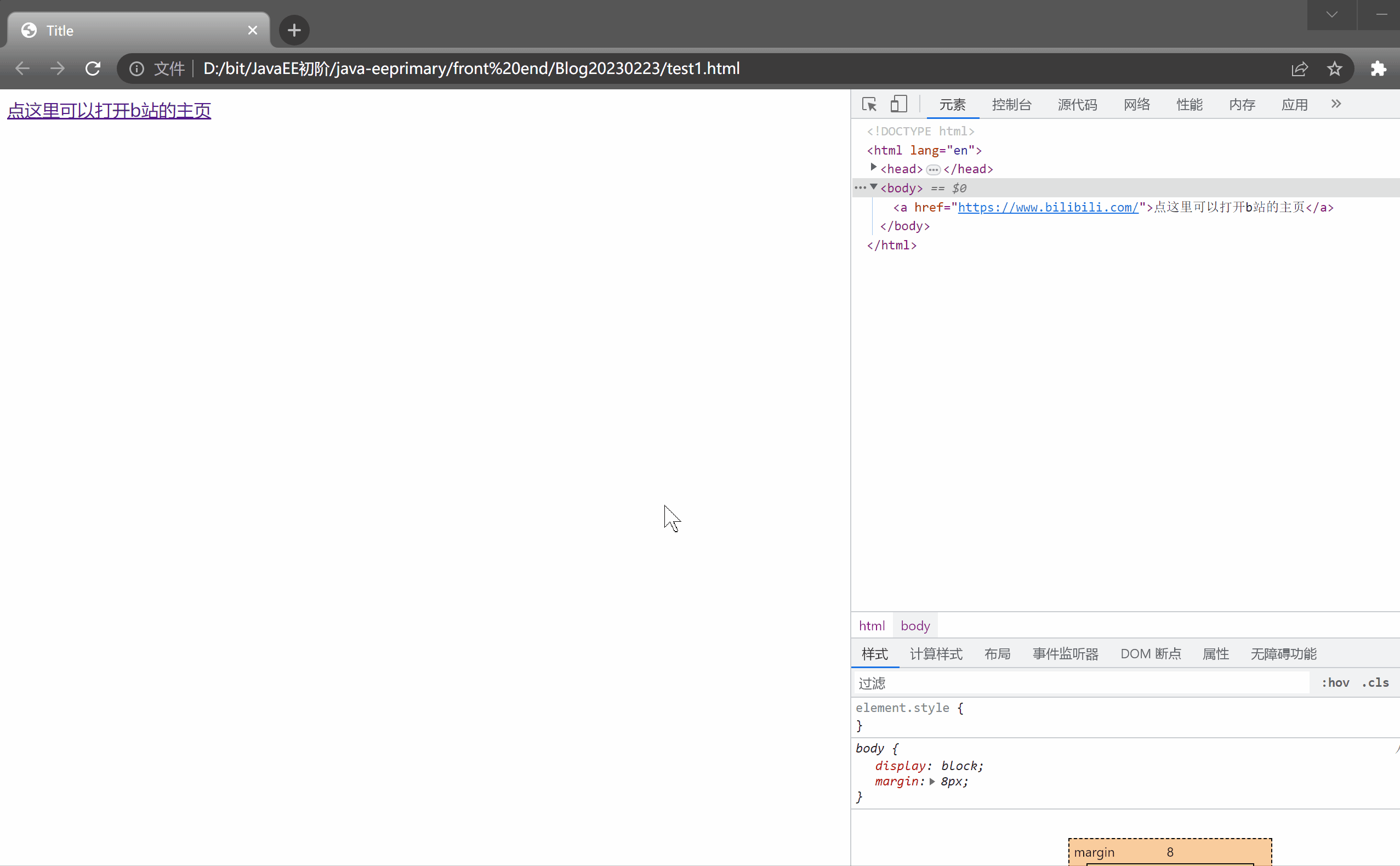Click the margin box in box model

coord(1170,852)
